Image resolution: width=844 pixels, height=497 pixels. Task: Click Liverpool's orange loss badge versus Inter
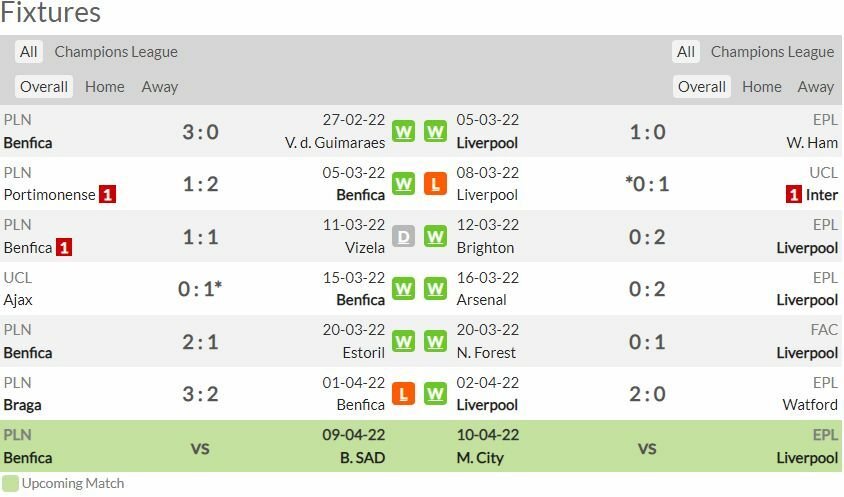[x=435, y=184]
